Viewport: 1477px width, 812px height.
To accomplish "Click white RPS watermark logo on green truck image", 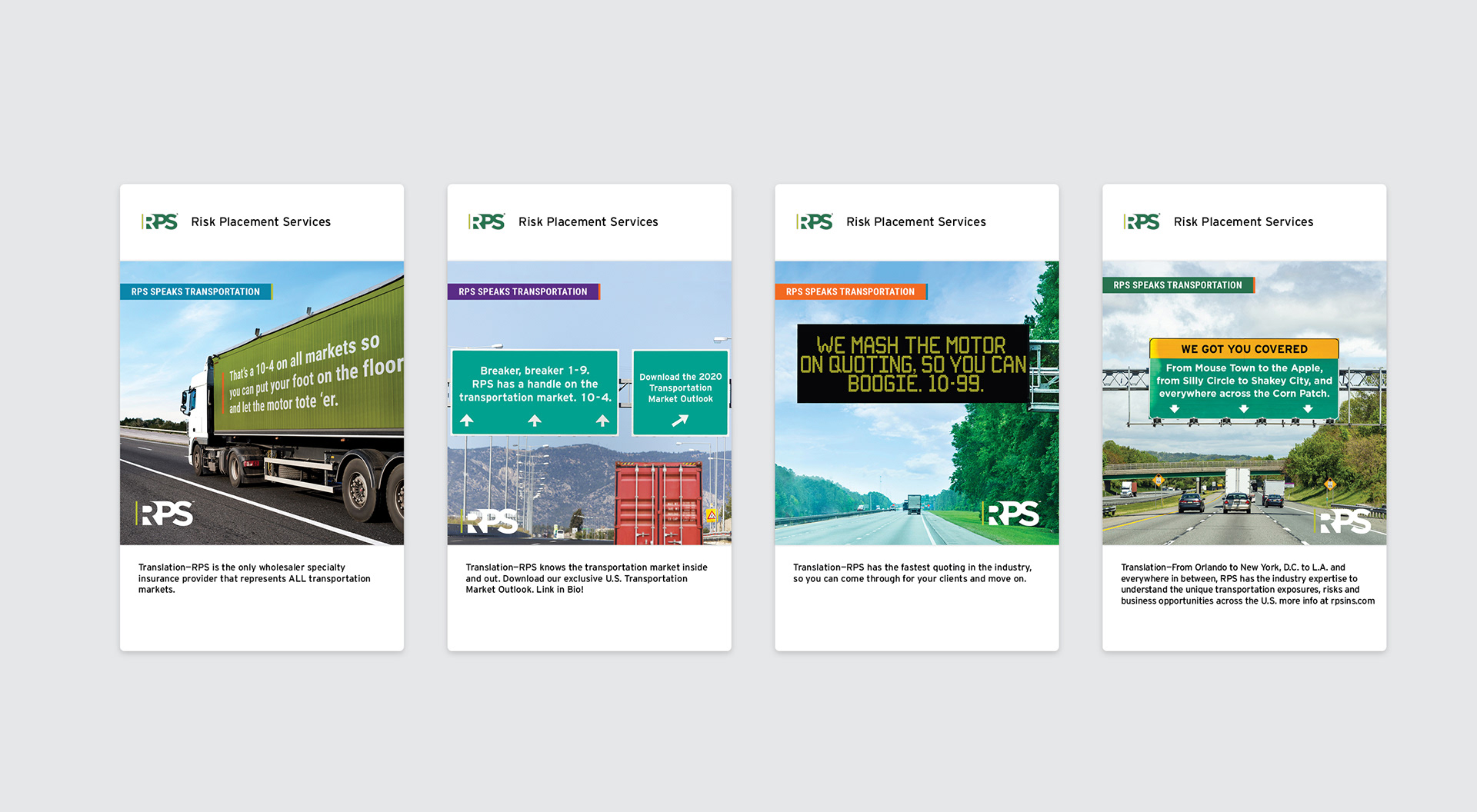I will 165,514.
